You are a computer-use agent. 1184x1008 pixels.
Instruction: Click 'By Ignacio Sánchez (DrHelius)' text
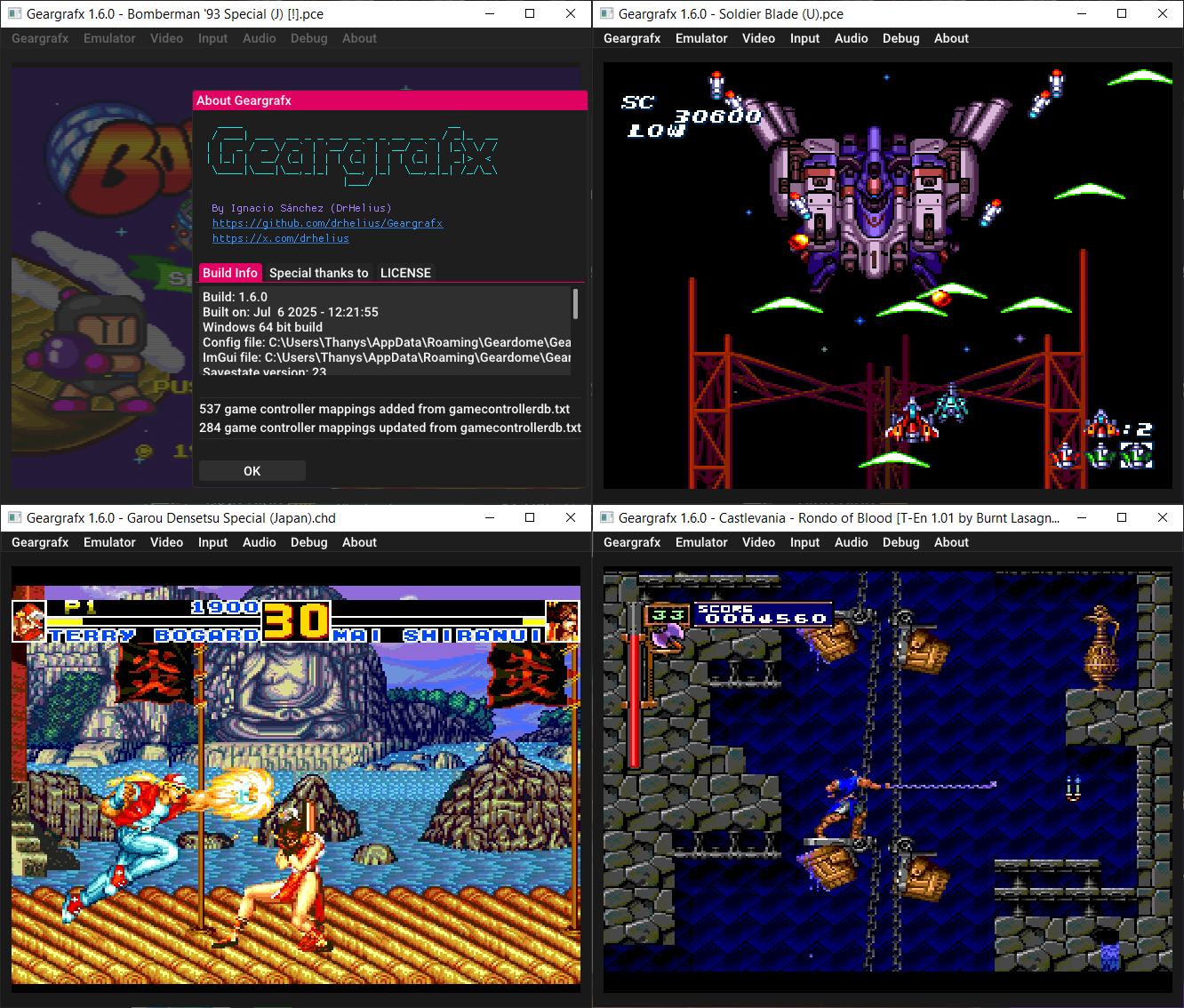click(301, 208)
